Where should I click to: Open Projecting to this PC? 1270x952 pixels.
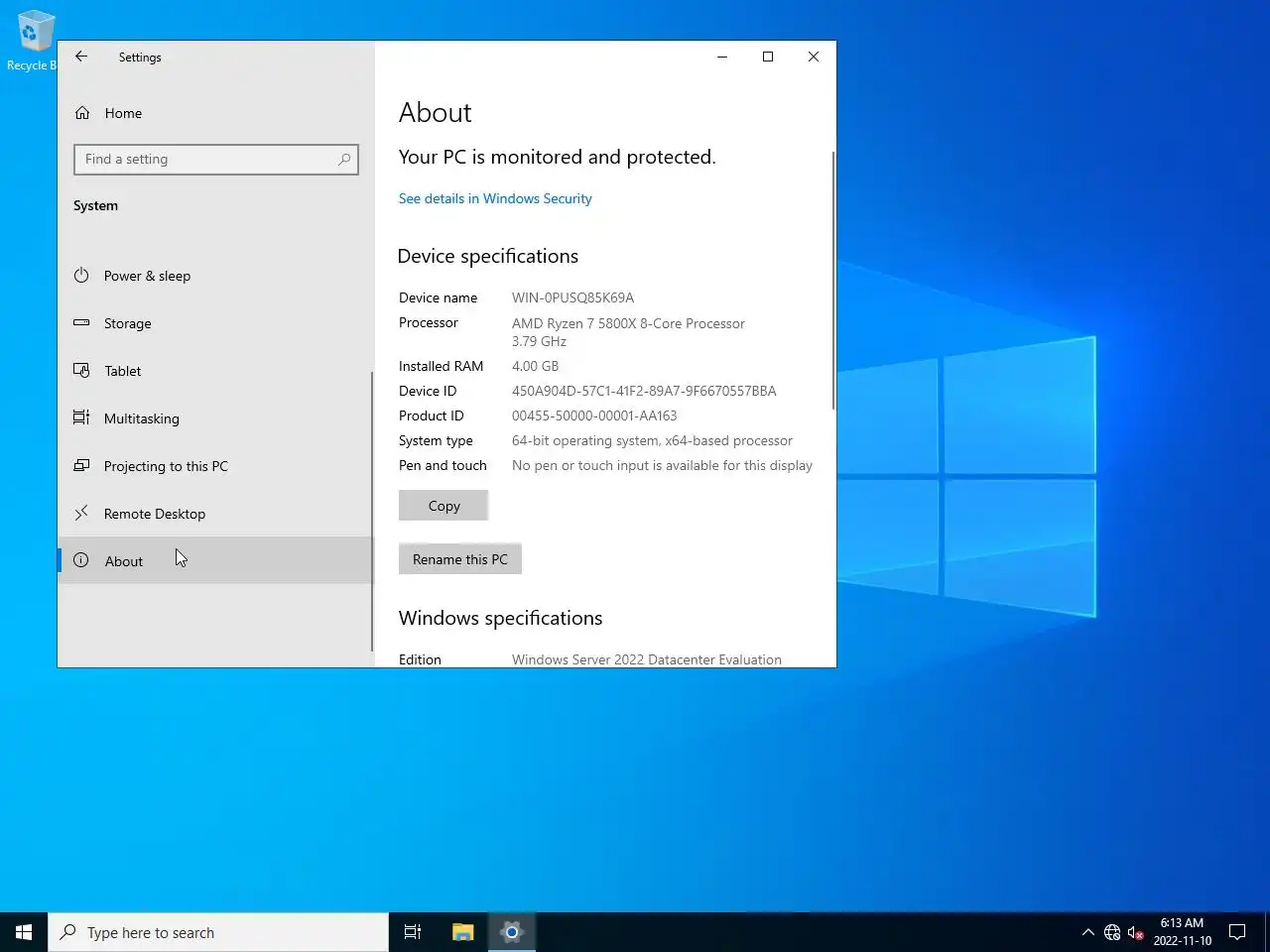(x=215, y=466)
